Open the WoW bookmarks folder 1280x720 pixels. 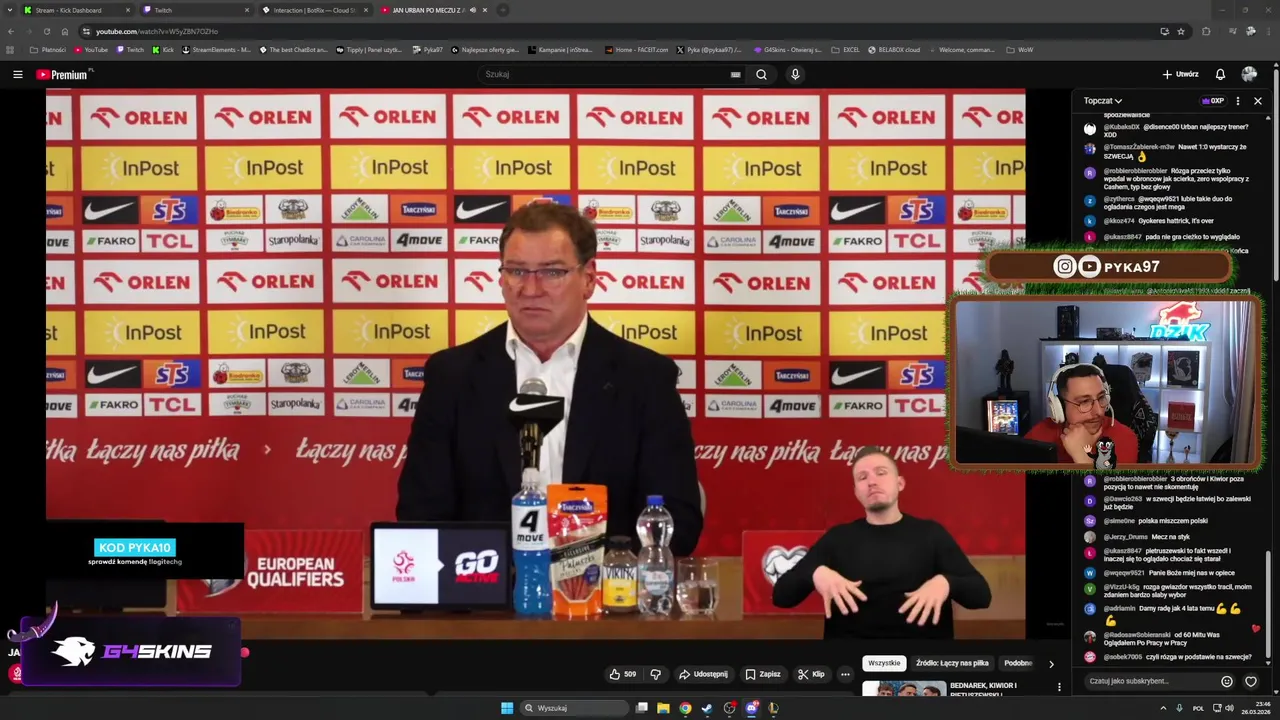pos(1020,49)
